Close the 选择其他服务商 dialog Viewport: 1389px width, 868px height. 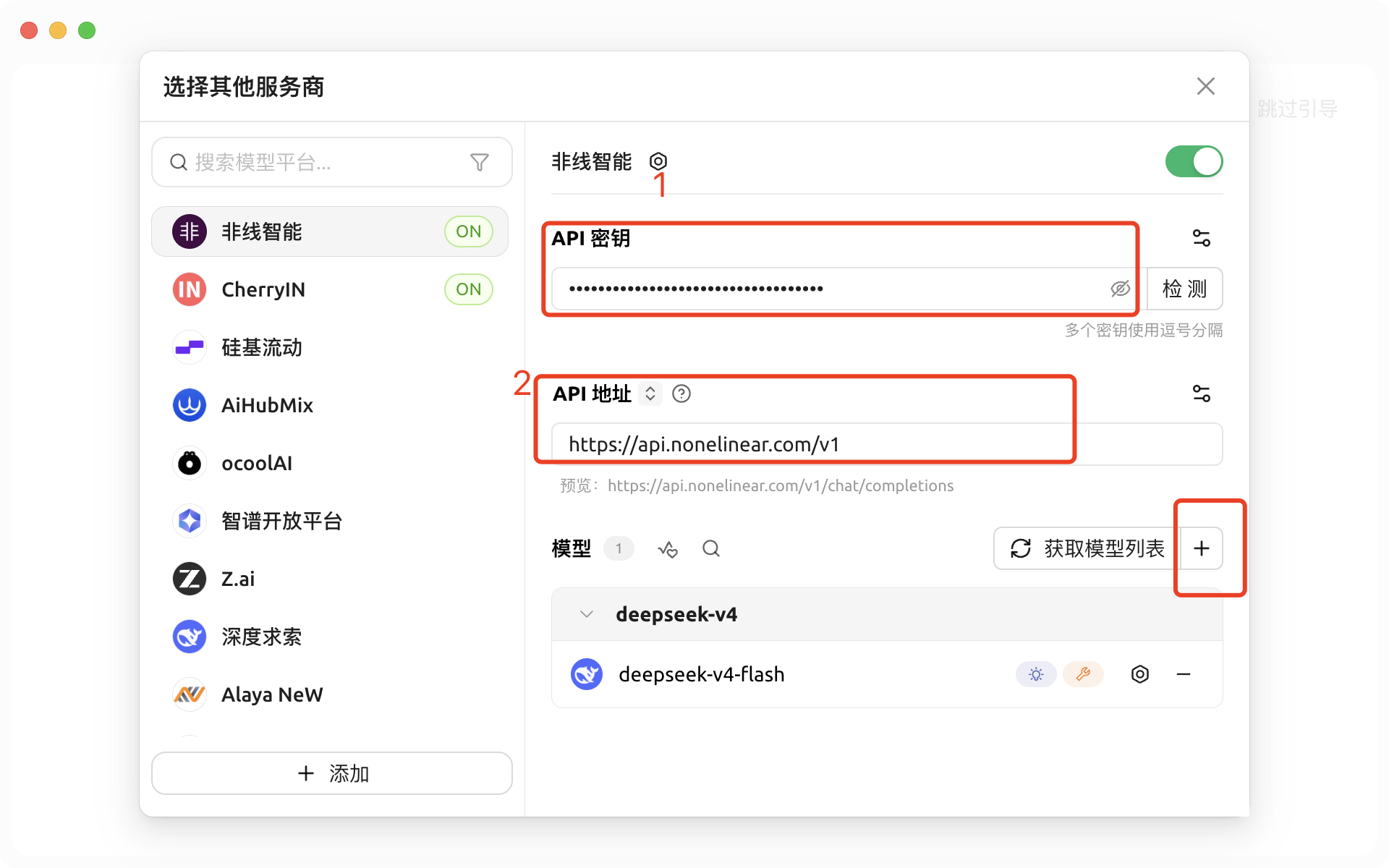pyautogui.click(x=1205, y=86)
